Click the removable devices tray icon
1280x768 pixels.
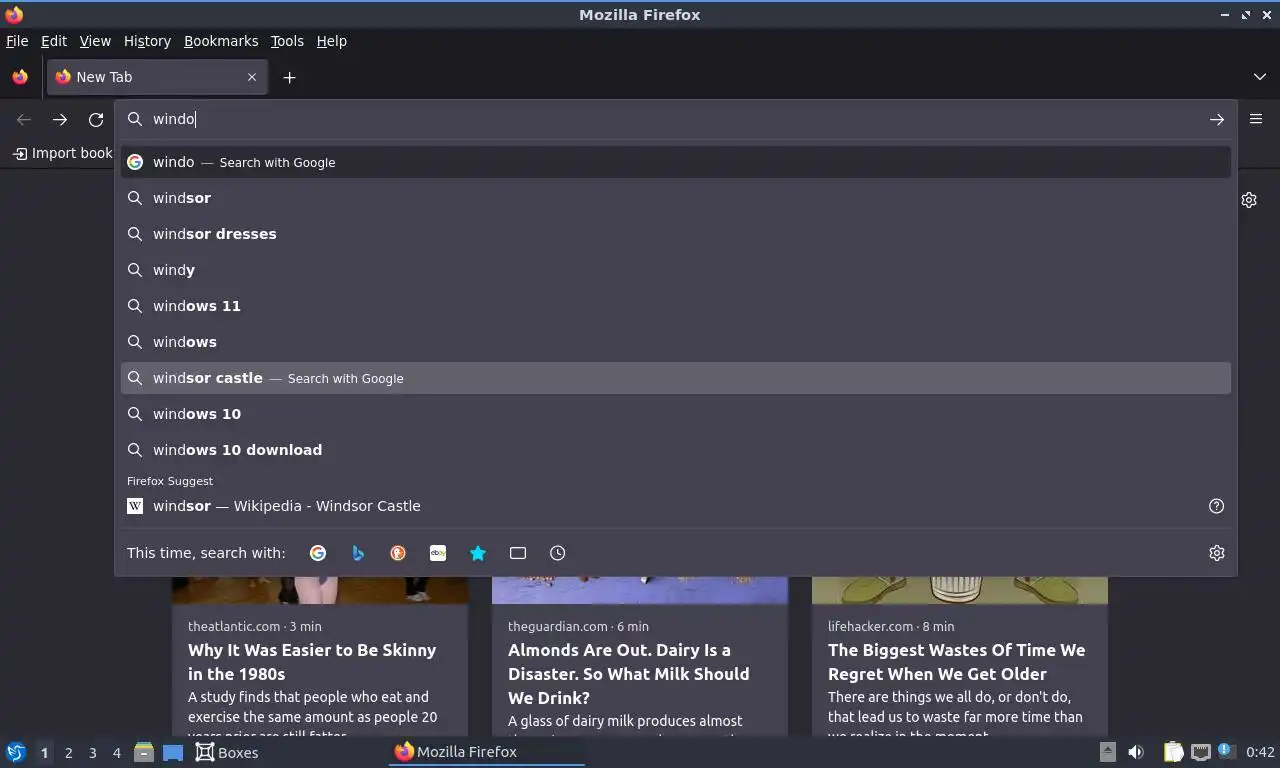pyautogui.click(x=1108, y=752)
